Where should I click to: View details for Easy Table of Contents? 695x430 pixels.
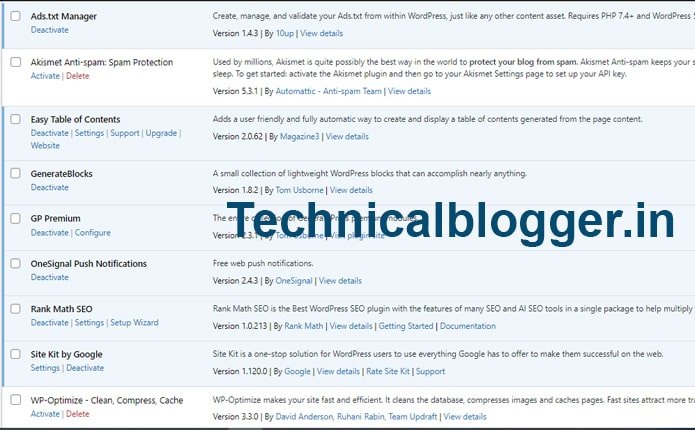(x=347, y=137)
